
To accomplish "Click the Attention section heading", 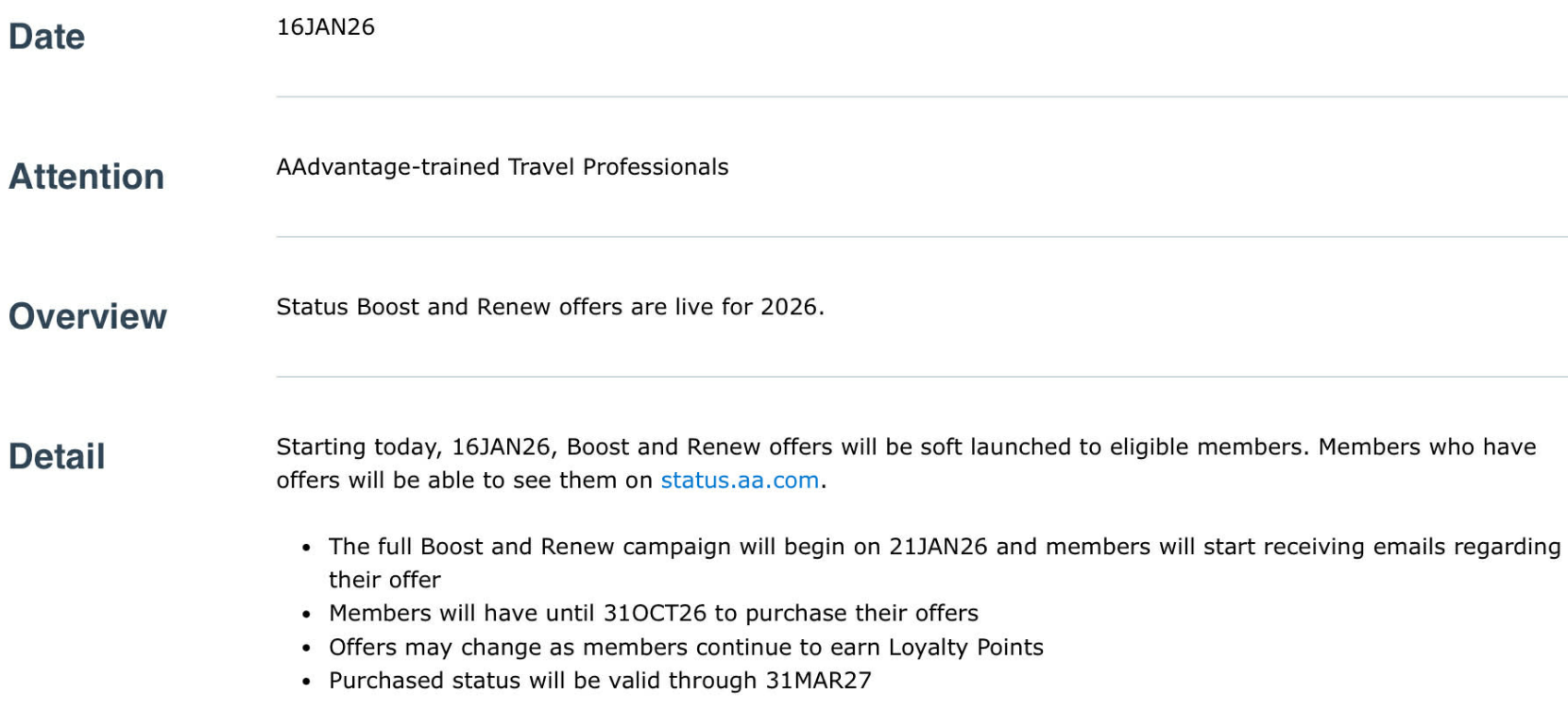I will [86, 177].
